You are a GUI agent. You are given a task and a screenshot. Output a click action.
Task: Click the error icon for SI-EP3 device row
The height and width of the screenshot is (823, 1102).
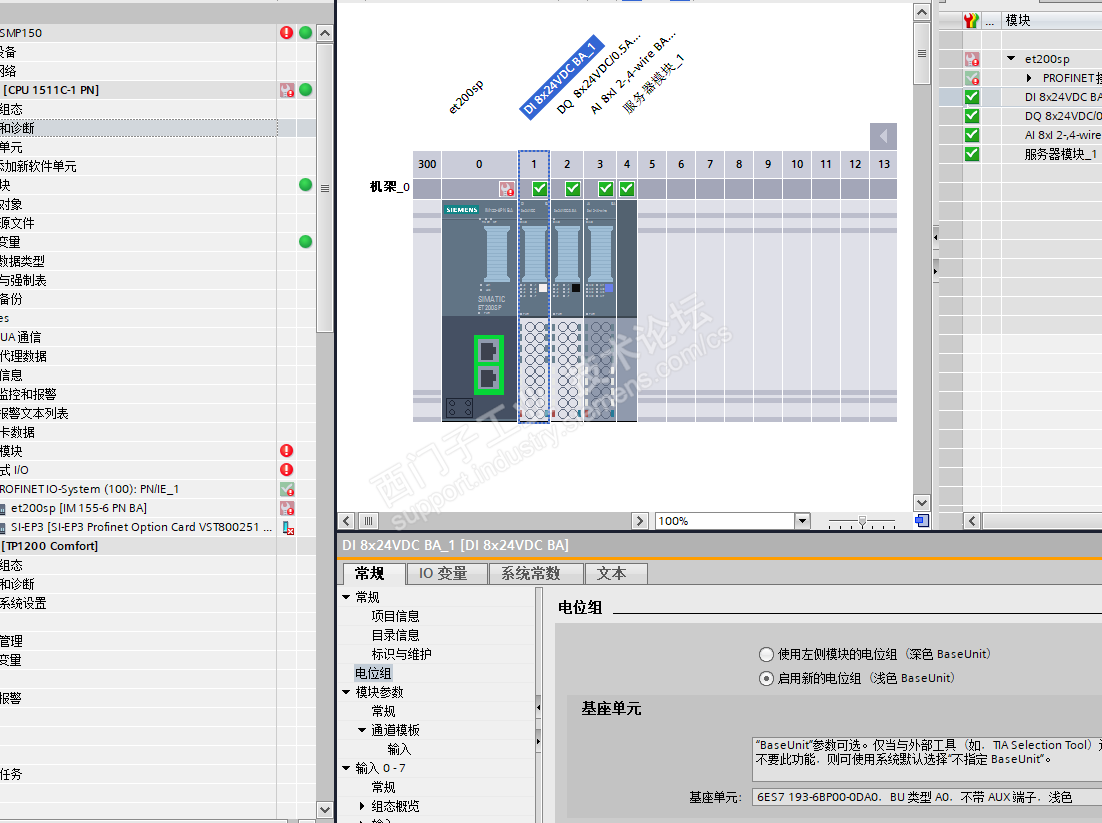(x=287, y=528)
